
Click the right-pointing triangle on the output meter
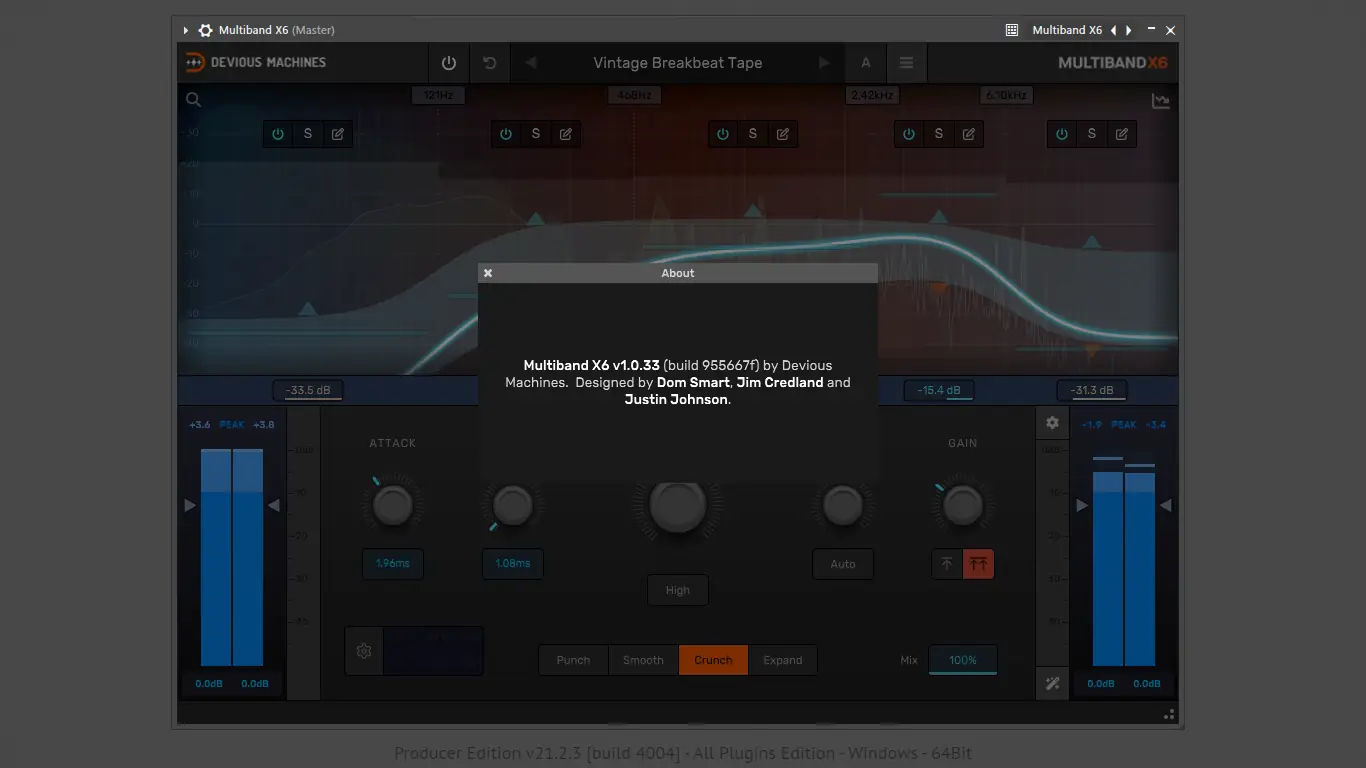click(x=1082, y=506)
